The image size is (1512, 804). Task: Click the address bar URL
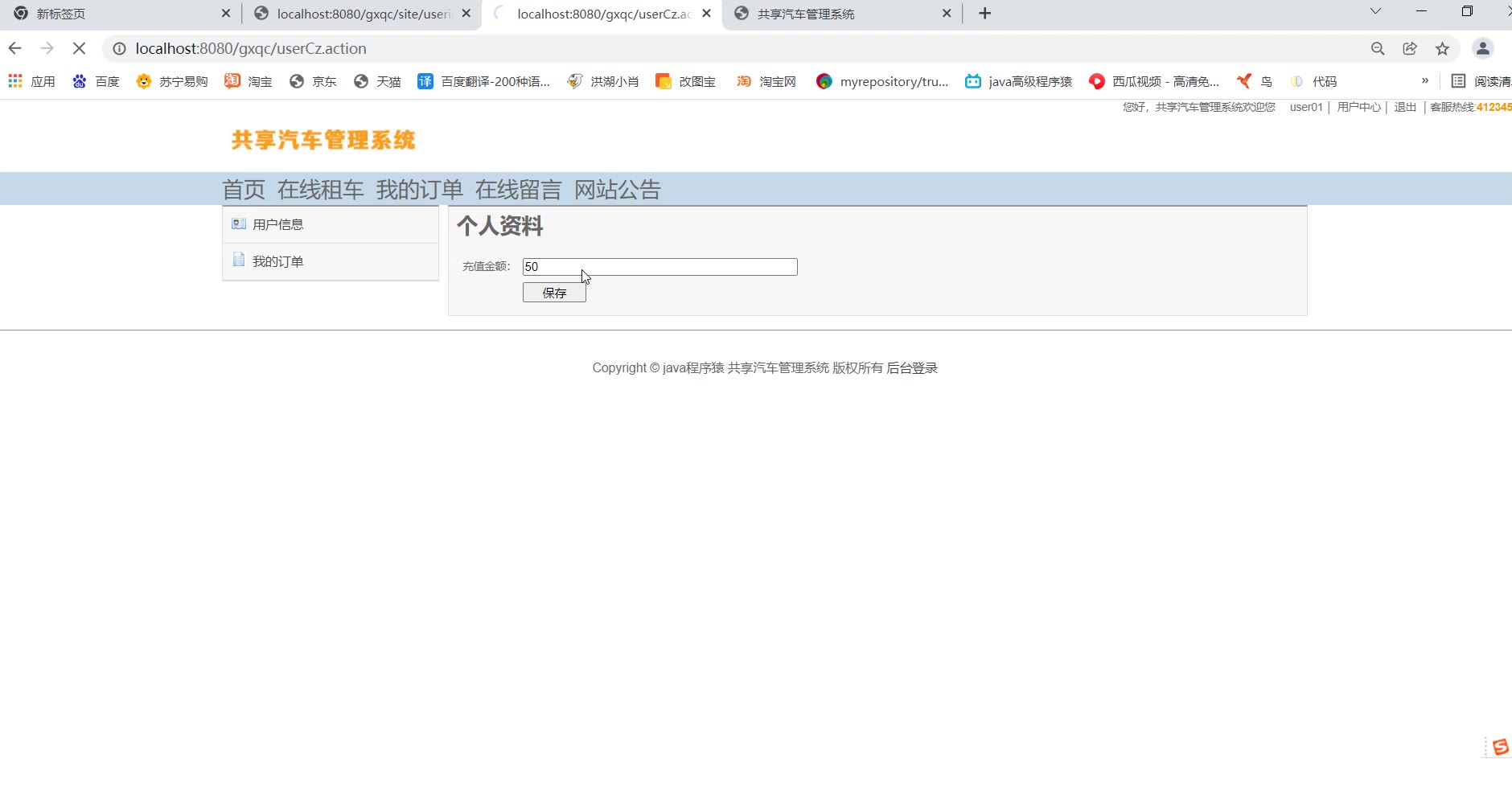251,49
